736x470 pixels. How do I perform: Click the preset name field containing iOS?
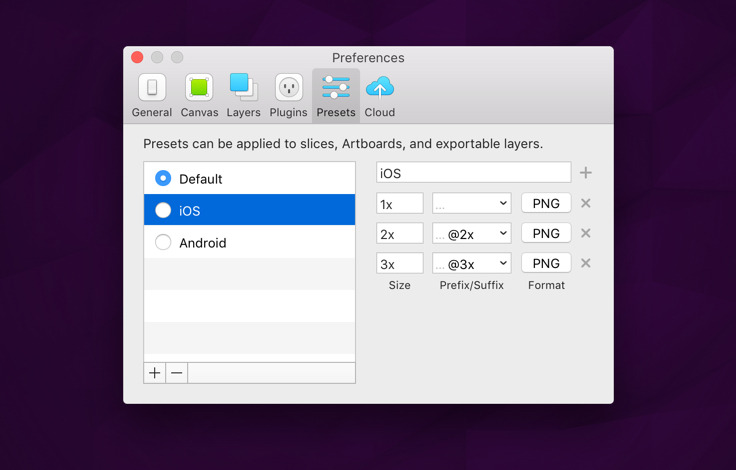coord(474,173)
